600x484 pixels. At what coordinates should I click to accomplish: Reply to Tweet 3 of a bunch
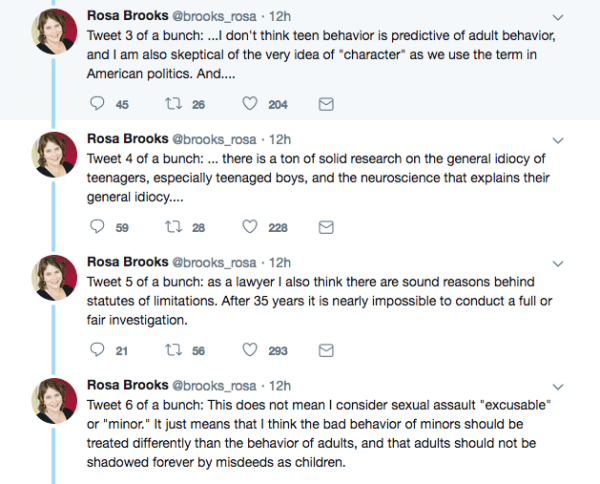coord(97,104)
